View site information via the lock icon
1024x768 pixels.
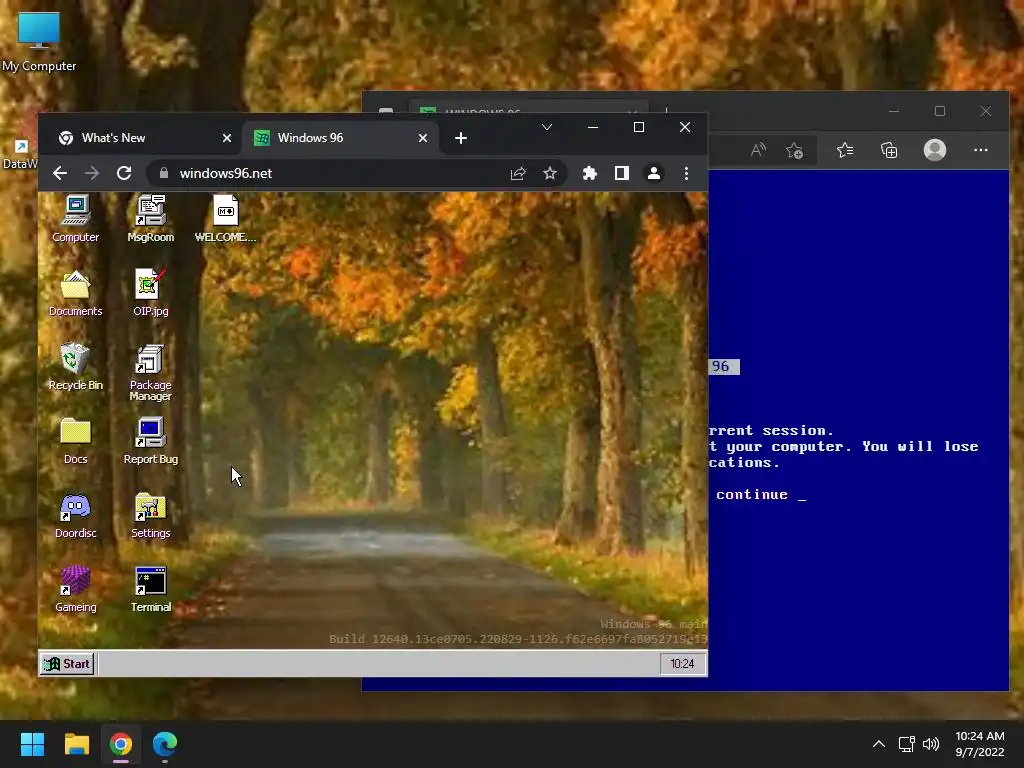tap(164, 173)
